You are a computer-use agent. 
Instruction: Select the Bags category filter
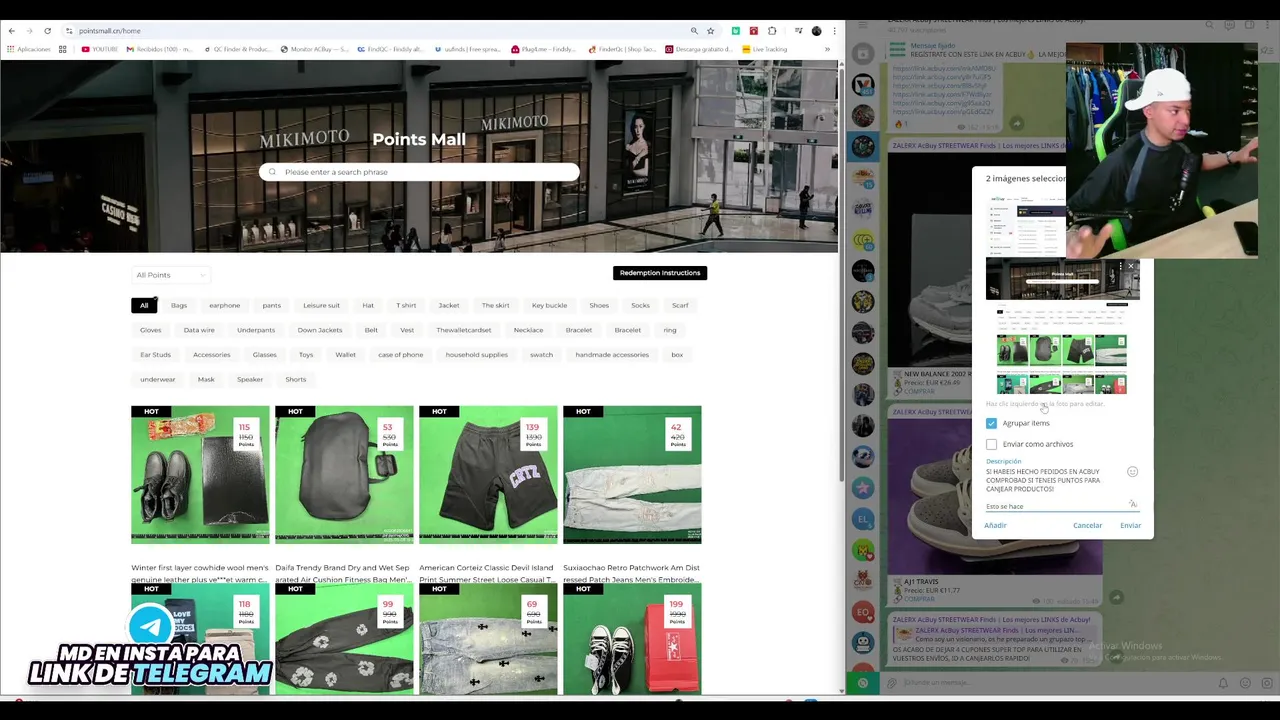[x=179, y=305]
